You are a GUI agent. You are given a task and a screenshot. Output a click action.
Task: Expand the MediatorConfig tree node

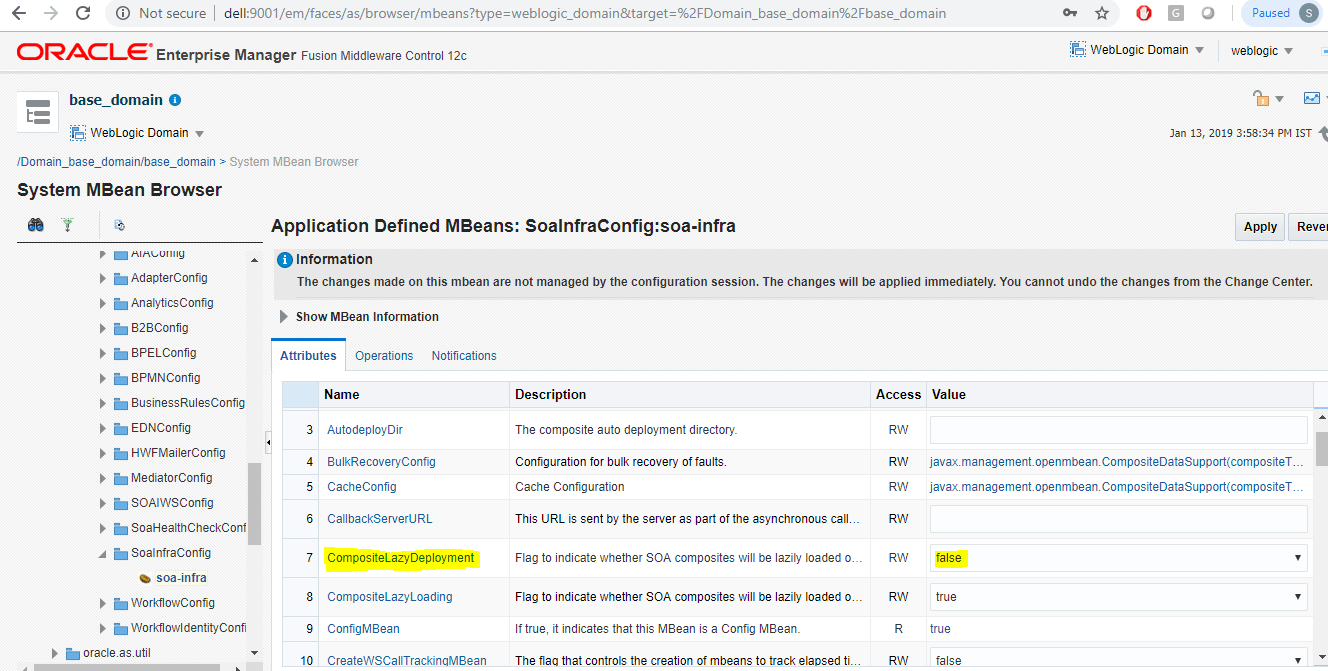coord(103,478)
